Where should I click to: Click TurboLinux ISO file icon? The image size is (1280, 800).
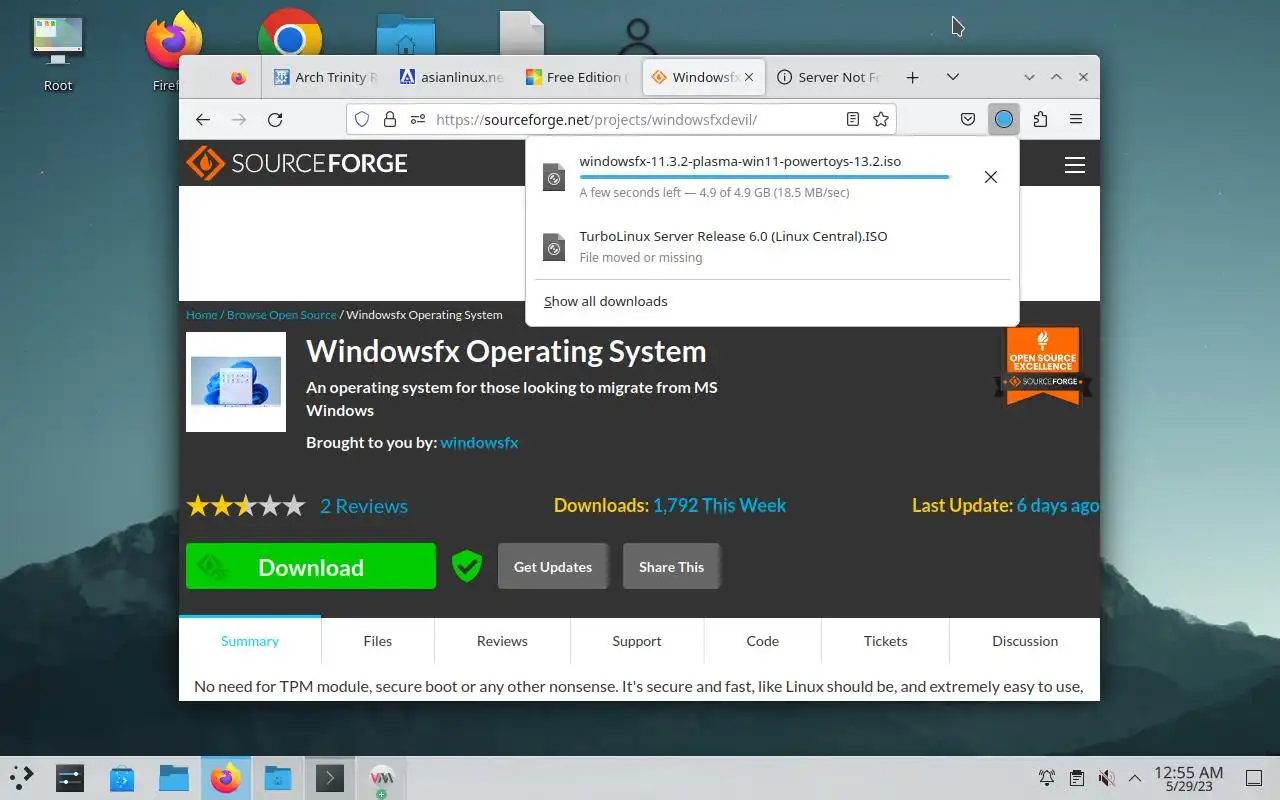[554, 246]
